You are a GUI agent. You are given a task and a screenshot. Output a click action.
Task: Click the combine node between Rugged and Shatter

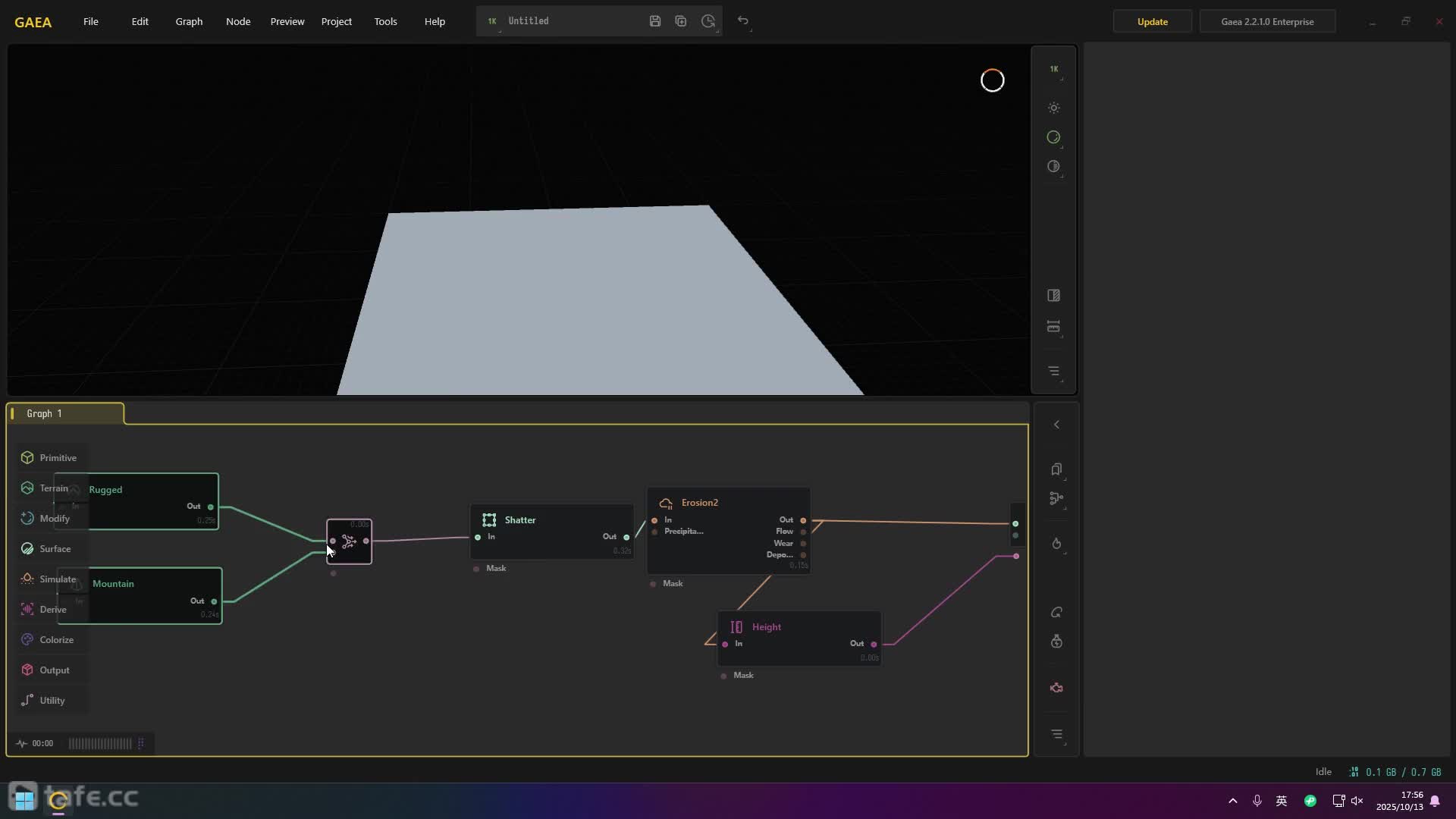(349, 541)
